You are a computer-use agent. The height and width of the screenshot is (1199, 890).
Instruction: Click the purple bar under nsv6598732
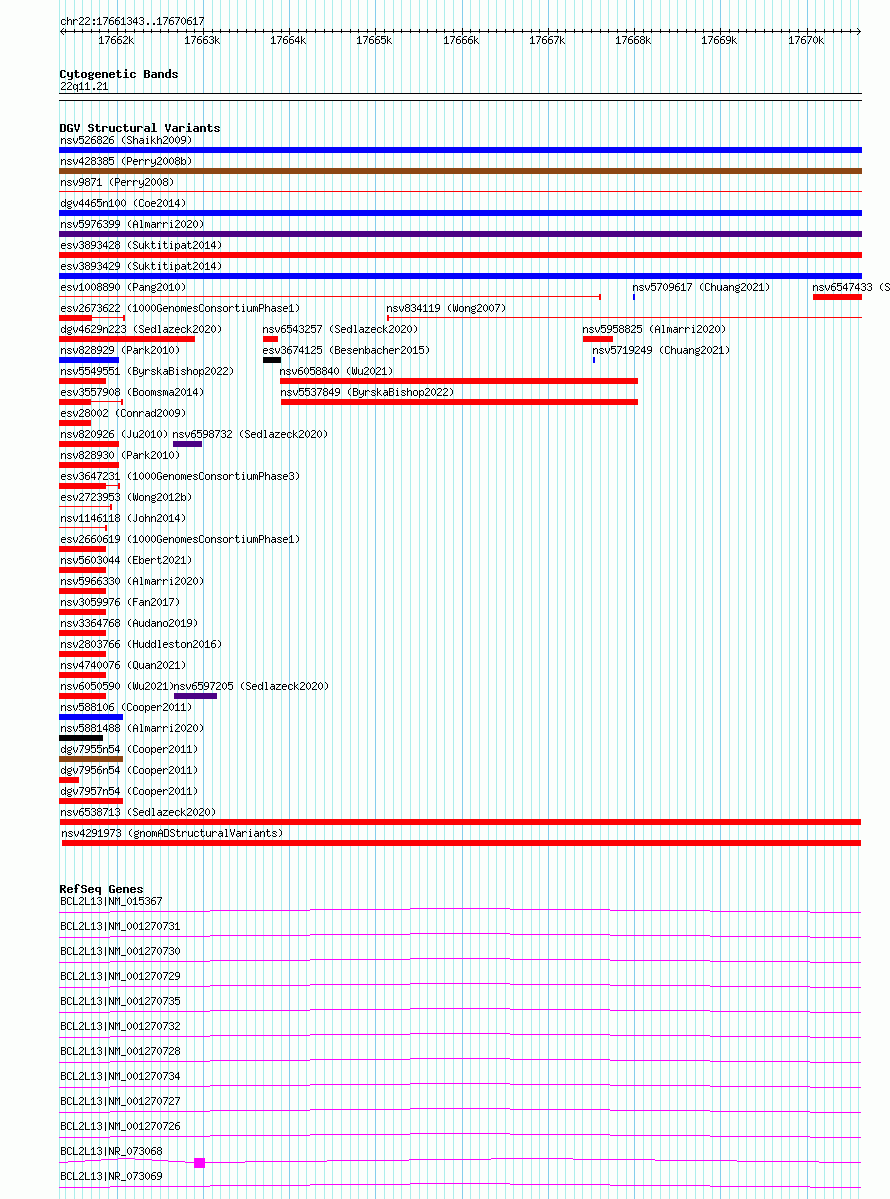tap(187, 444)
